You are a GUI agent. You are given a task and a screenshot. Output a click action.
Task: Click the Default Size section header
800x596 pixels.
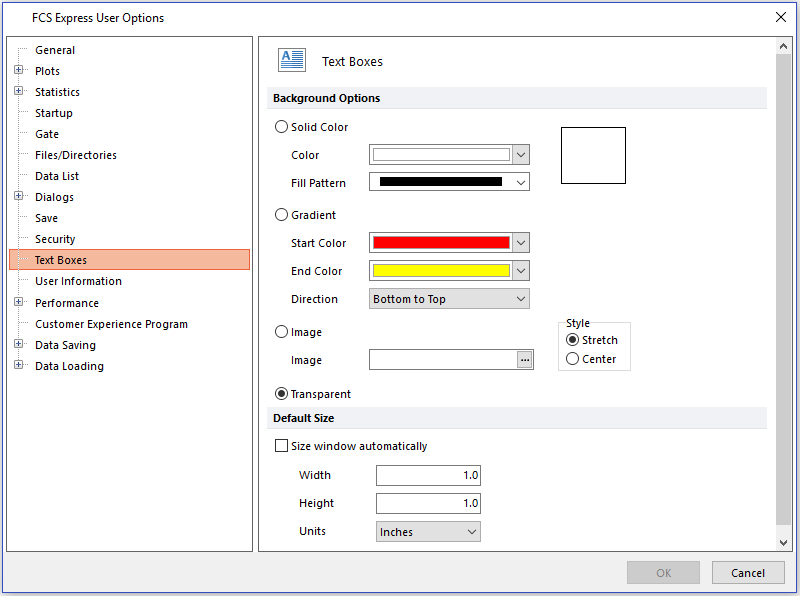(516, 418)
